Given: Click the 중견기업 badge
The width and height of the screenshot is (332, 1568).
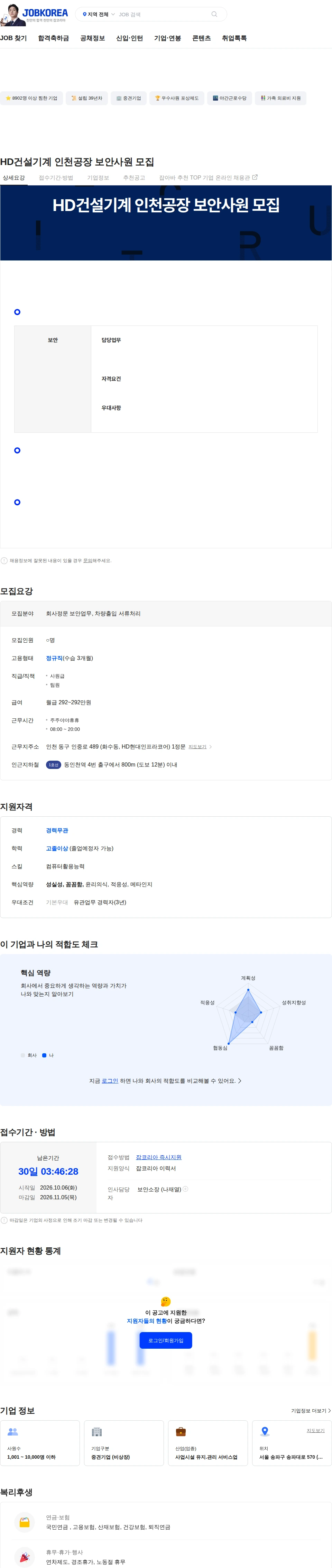Looking at the screenshot, I should 129,98.
